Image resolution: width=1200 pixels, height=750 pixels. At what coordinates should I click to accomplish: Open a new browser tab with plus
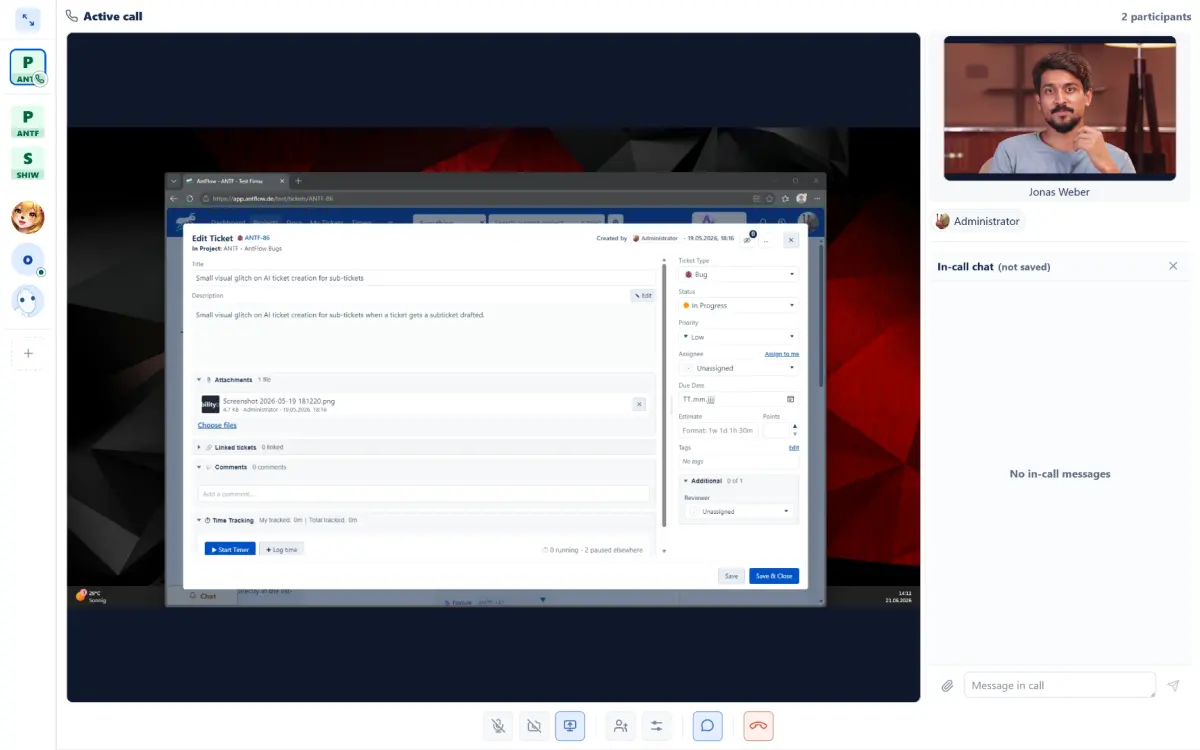298,181
